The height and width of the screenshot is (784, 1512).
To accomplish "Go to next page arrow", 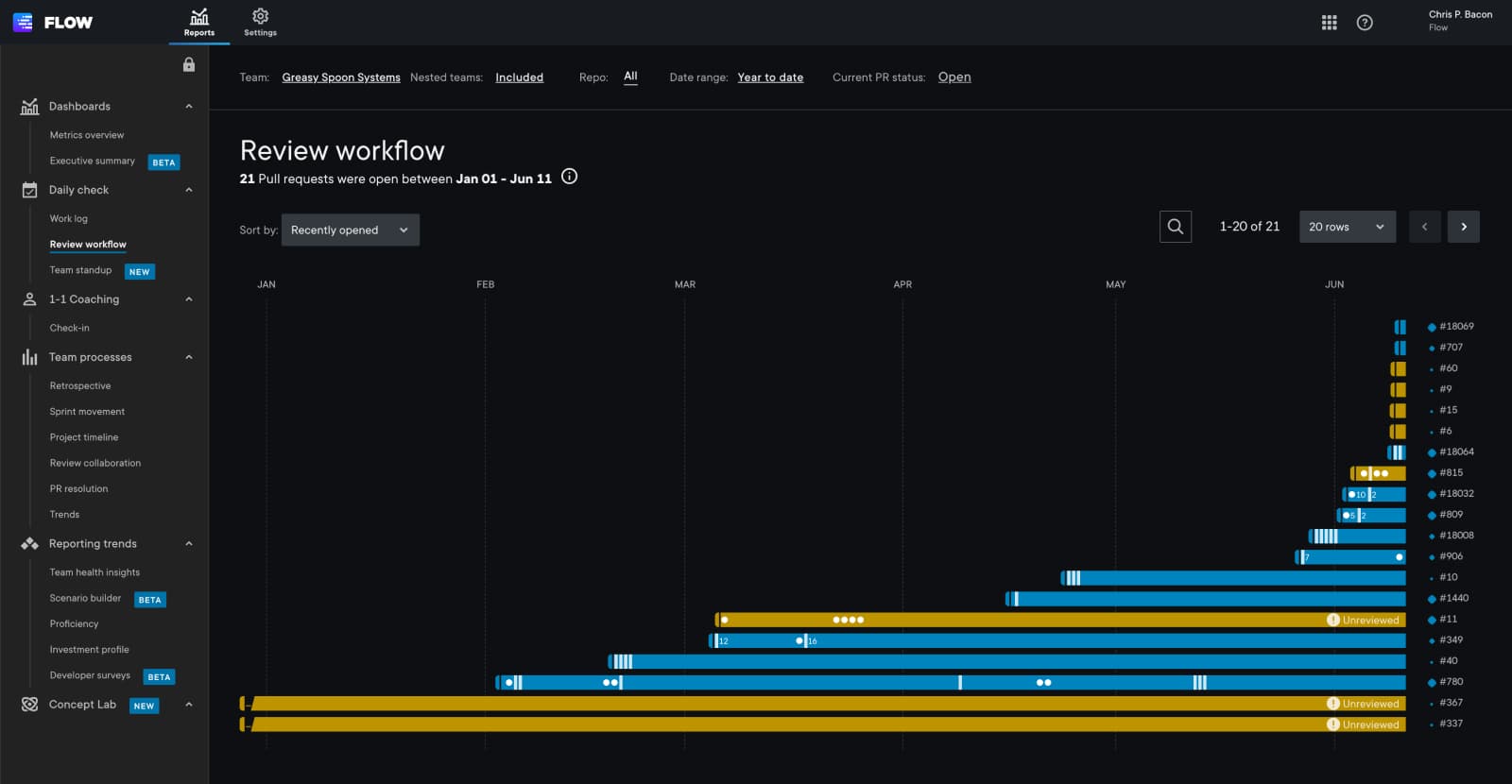I will point(1464,227).
